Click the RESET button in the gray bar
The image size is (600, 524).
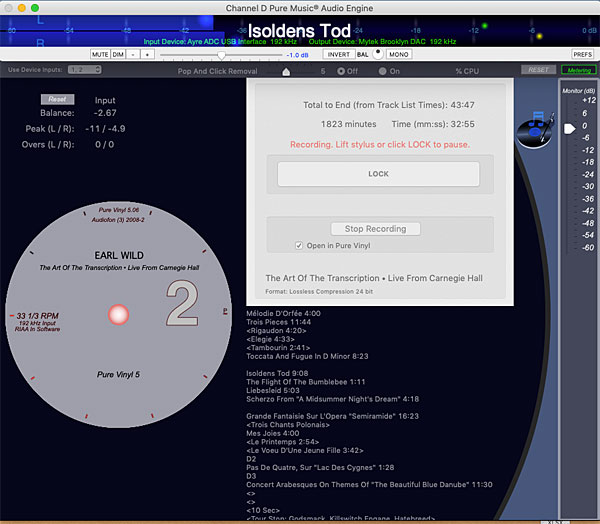coord(538,70)
